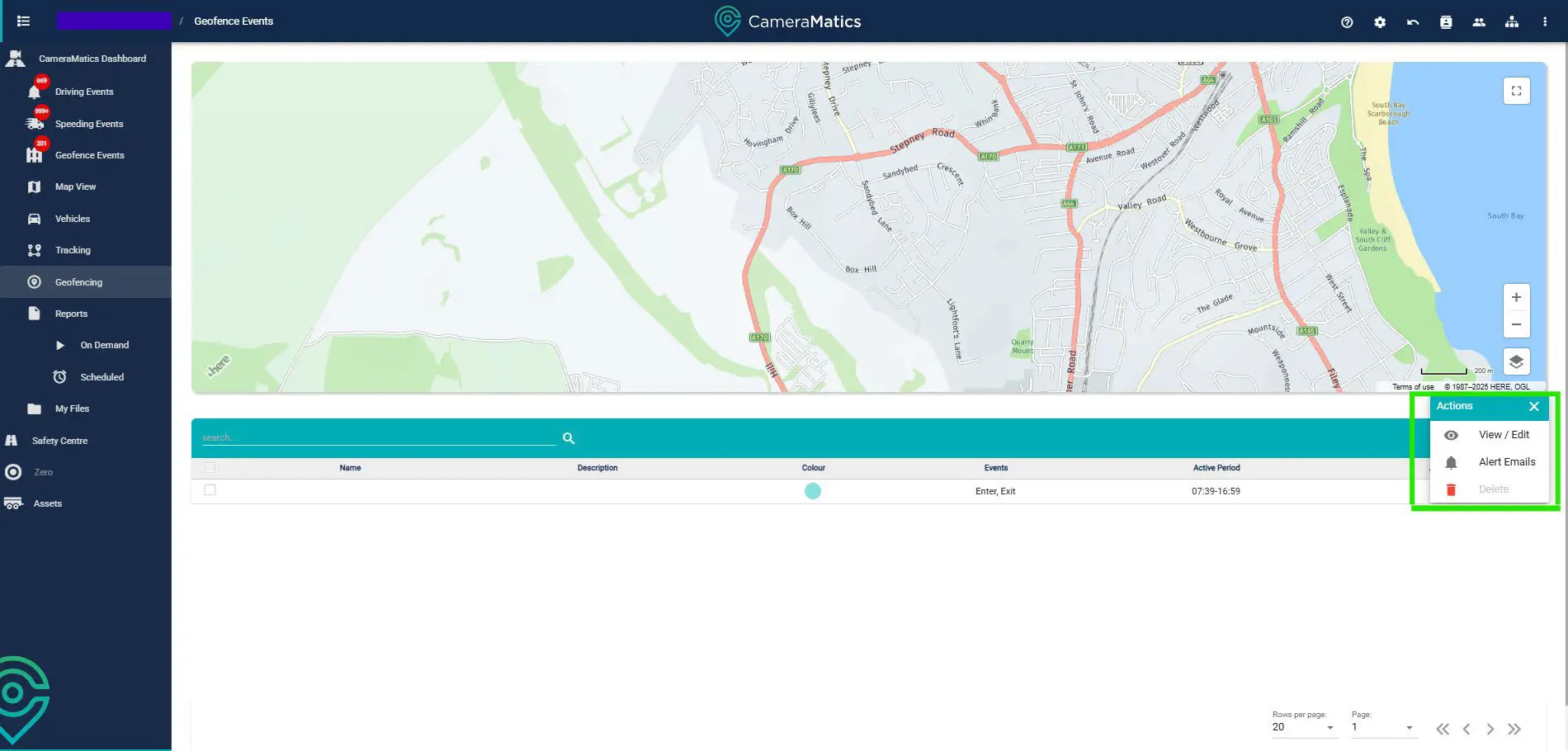Go to next page of results

(x=1490, y=729)
